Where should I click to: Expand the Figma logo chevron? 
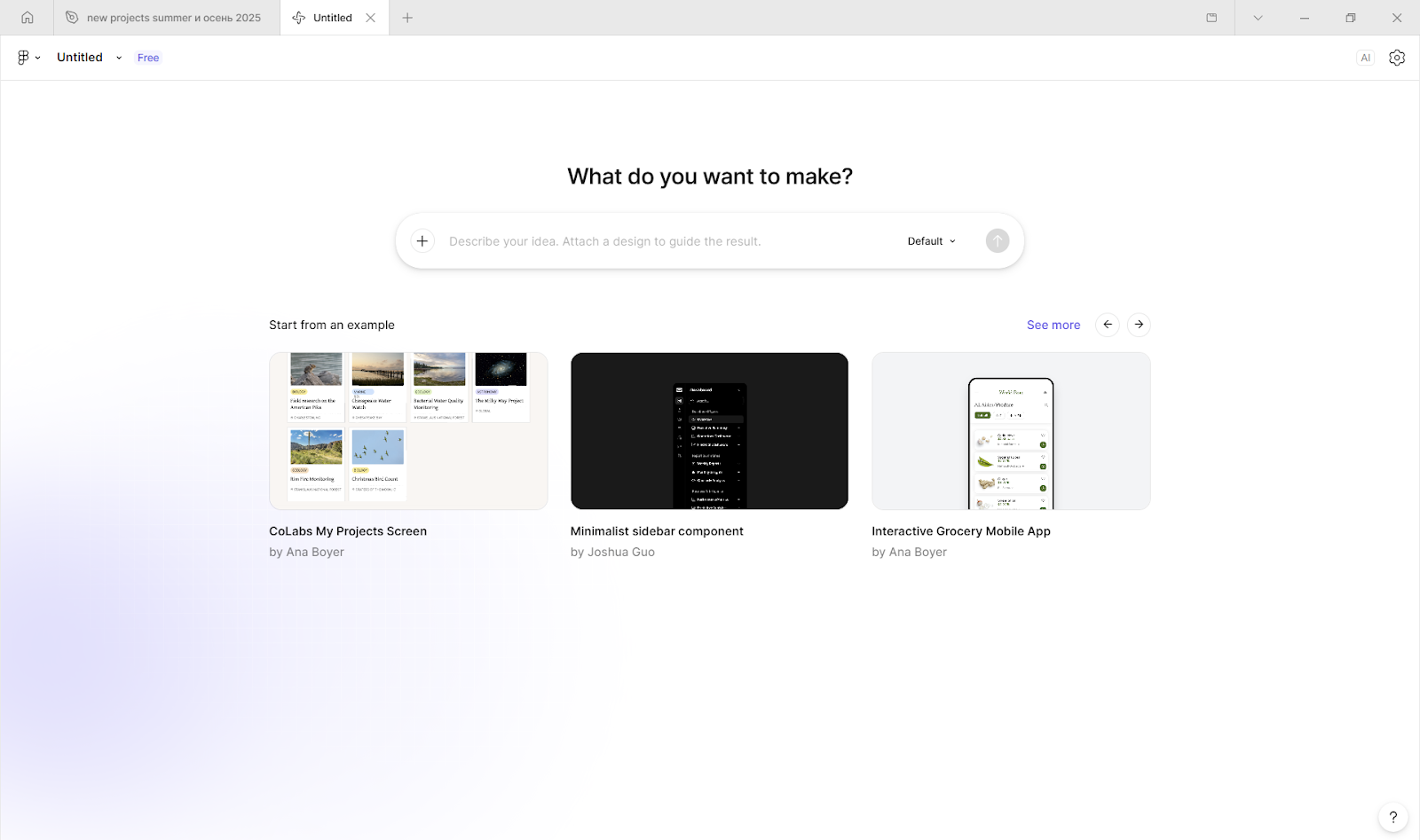[37, 57]
